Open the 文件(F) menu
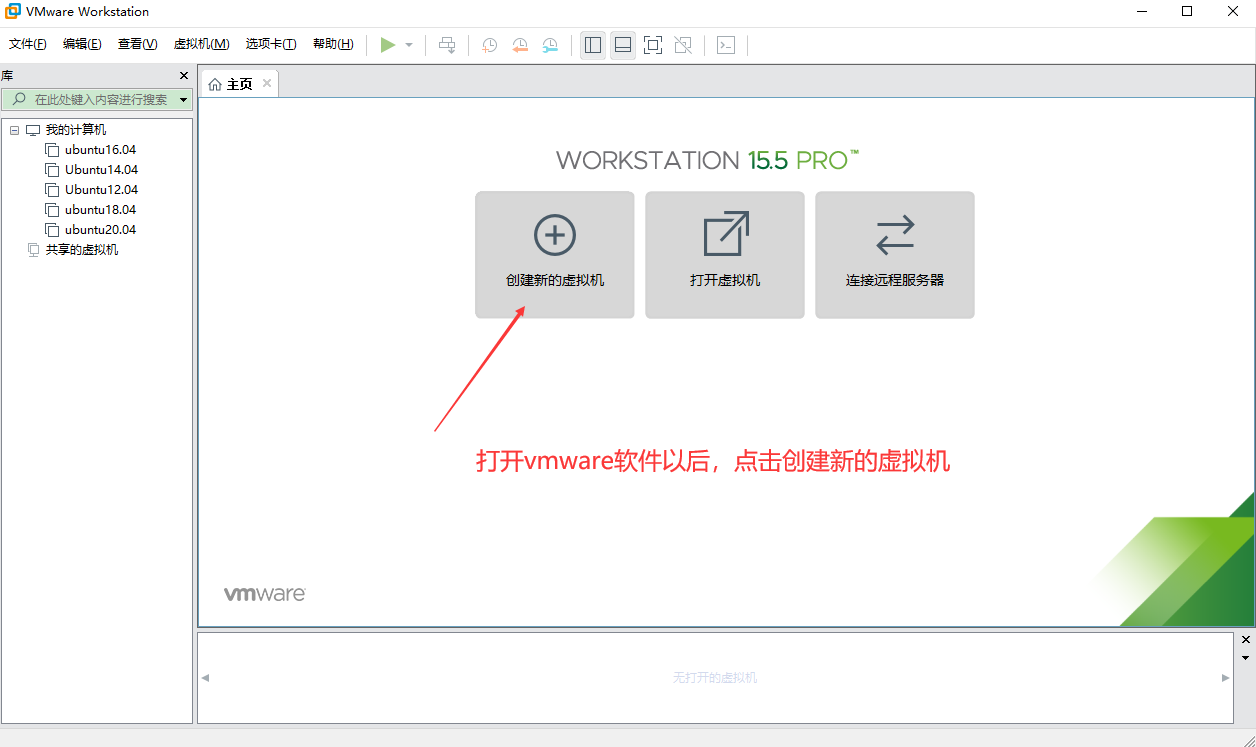1256x747 pixels. [28, 44]
